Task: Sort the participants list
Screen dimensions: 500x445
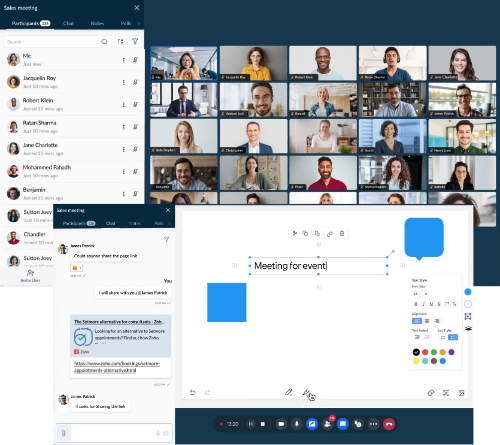Action: pyautogui.click(x=120, y=41)
